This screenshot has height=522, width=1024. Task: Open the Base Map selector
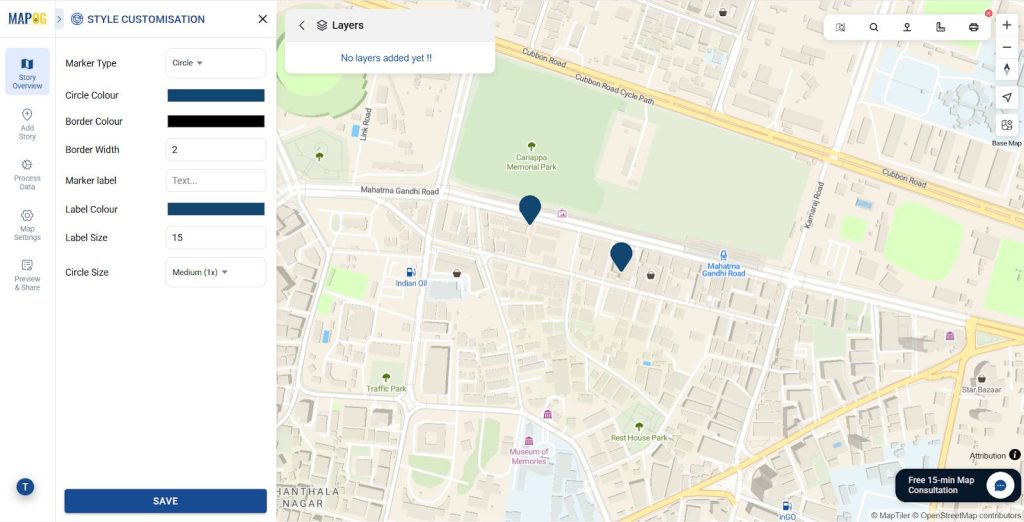pyautogui.click(x=1006, y=125)
